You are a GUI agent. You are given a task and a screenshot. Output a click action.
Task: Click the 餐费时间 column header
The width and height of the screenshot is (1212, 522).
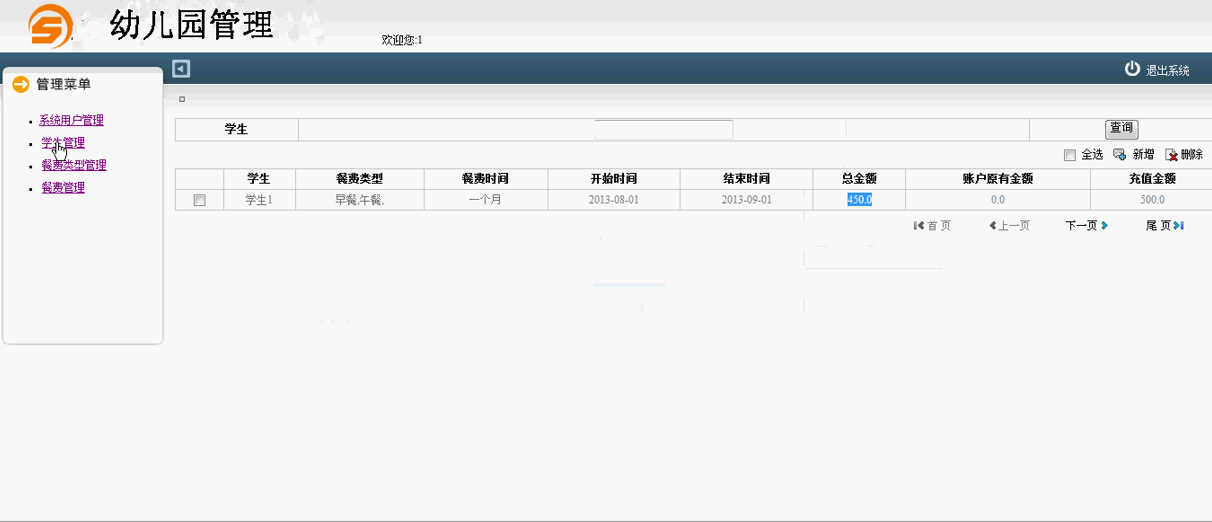pyautogui.click(x=485, y=179)
